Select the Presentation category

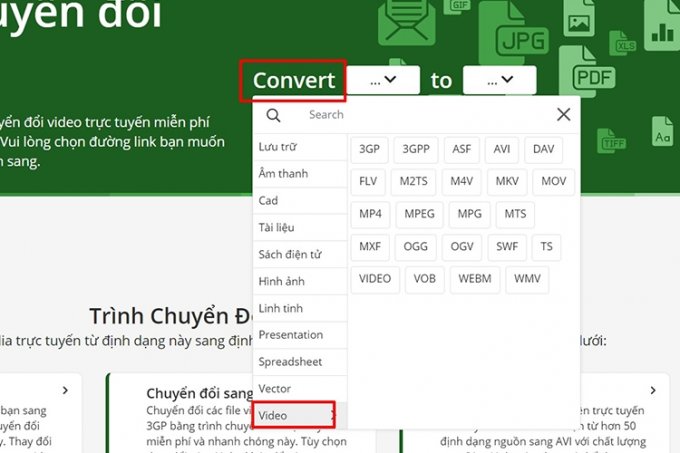[300, 335]
